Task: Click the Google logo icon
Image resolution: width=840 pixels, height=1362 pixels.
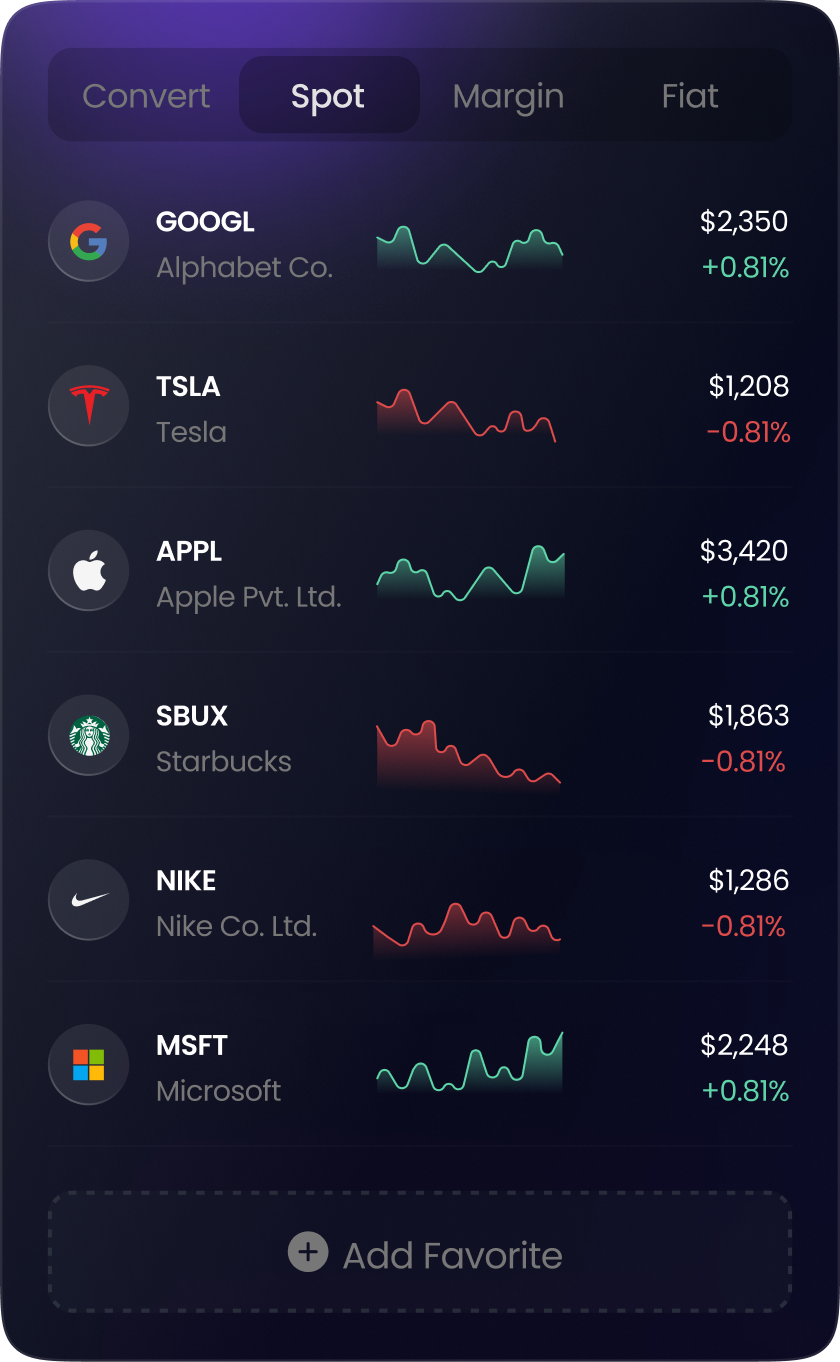Action: (88, 241)
